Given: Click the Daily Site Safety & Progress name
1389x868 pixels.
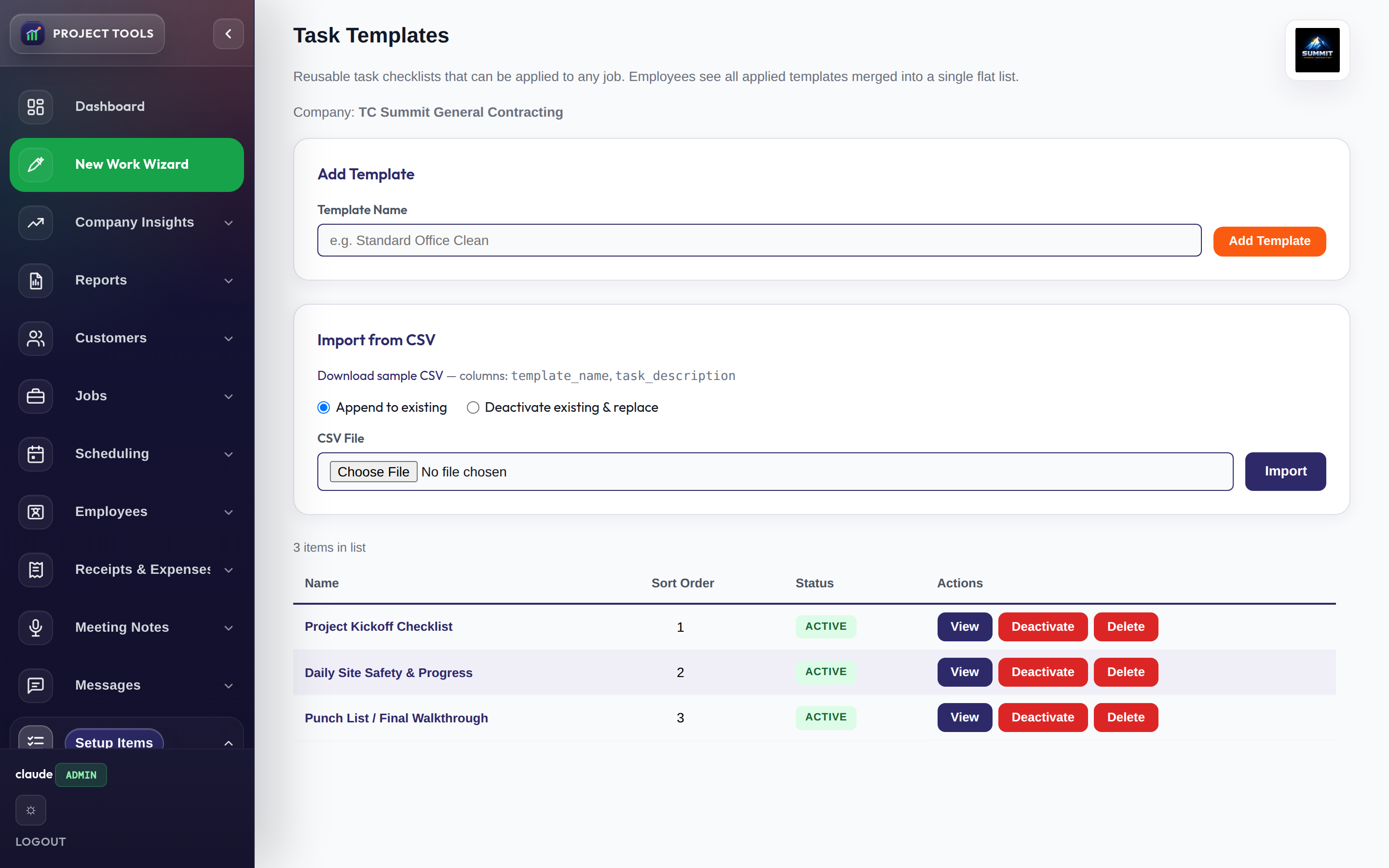Looking at the screenshot, I should point(389,673).
